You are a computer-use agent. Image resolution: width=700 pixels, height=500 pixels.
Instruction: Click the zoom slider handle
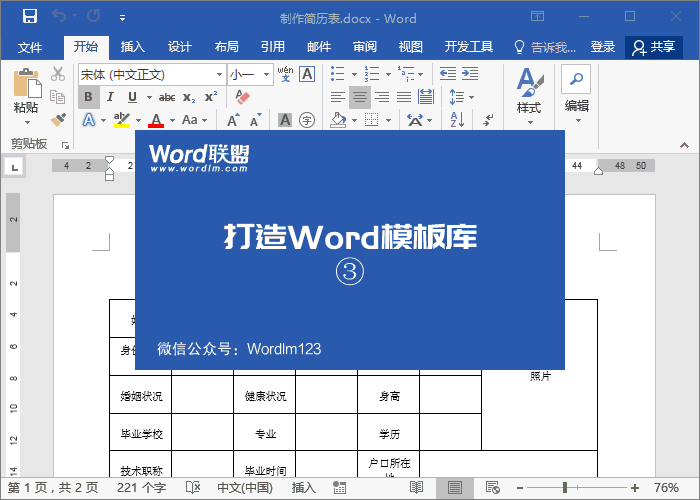pos(565,488)
